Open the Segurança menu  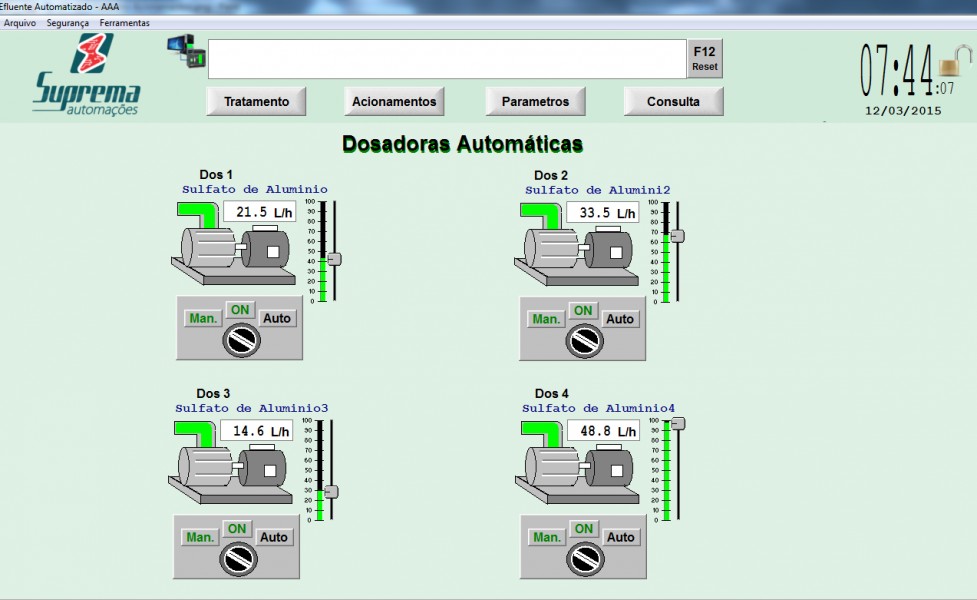[68, 22]
